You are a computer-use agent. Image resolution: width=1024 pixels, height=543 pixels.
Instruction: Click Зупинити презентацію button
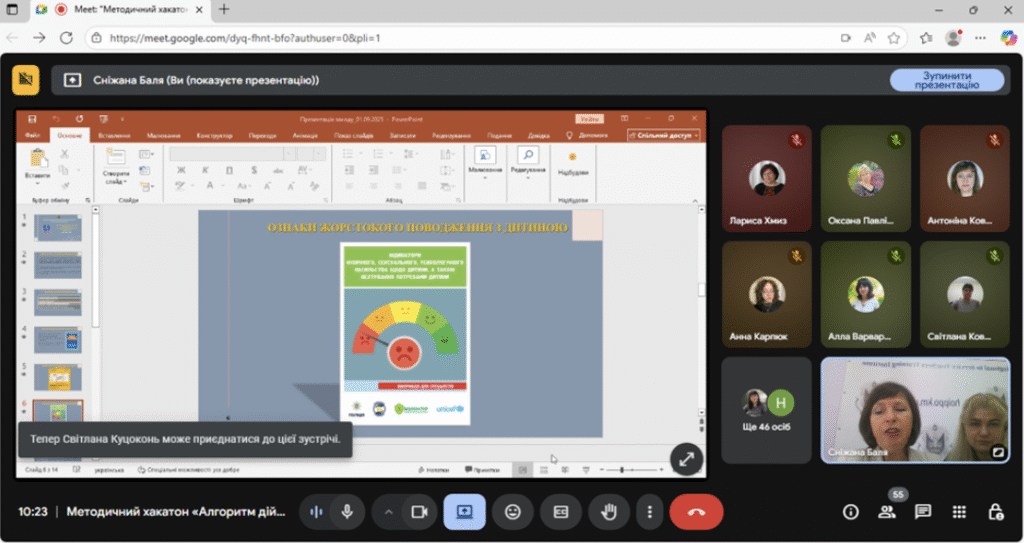click(x=947, y=80)
